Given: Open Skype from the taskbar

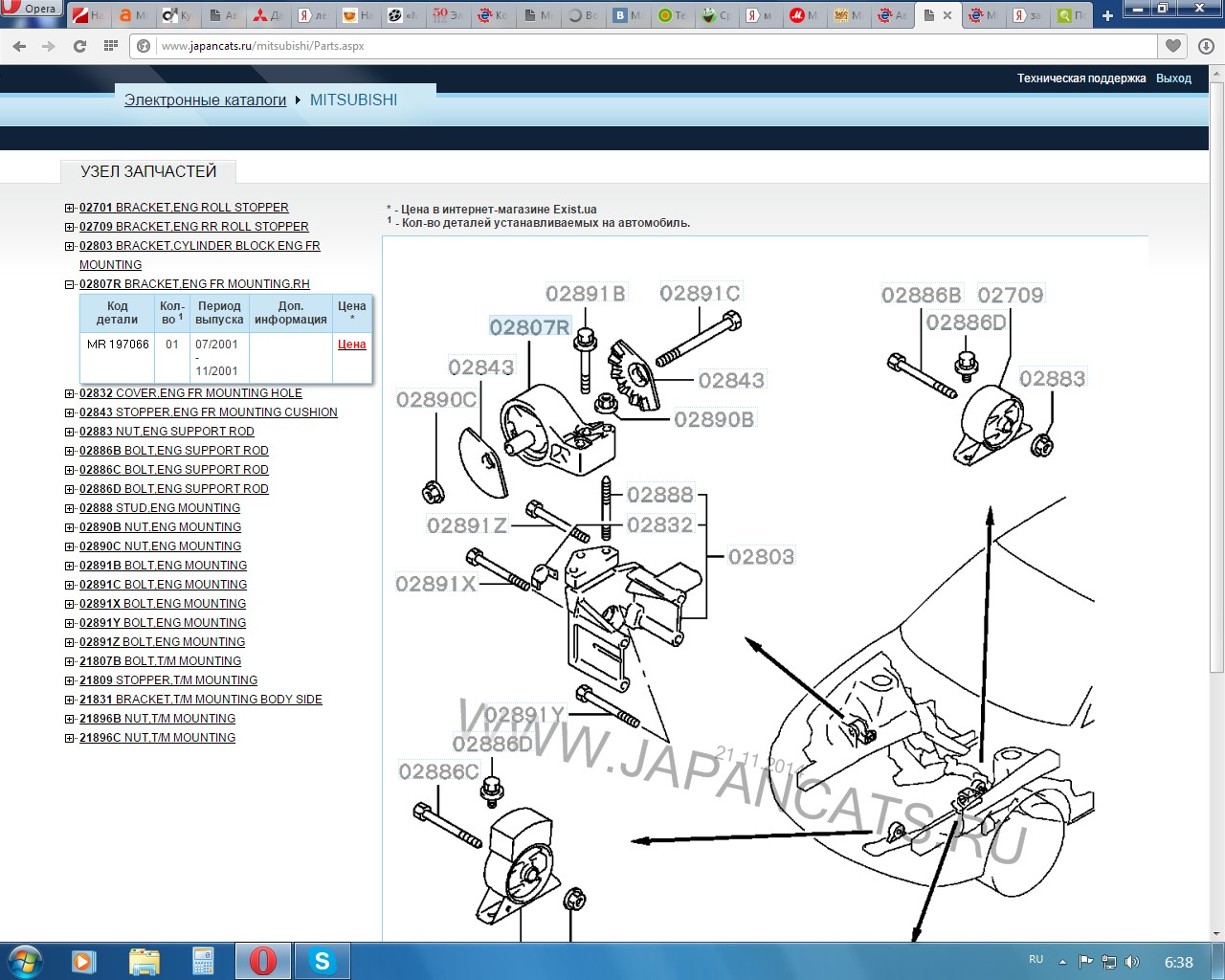Looking at the screenshot, I should click(322, 961).
